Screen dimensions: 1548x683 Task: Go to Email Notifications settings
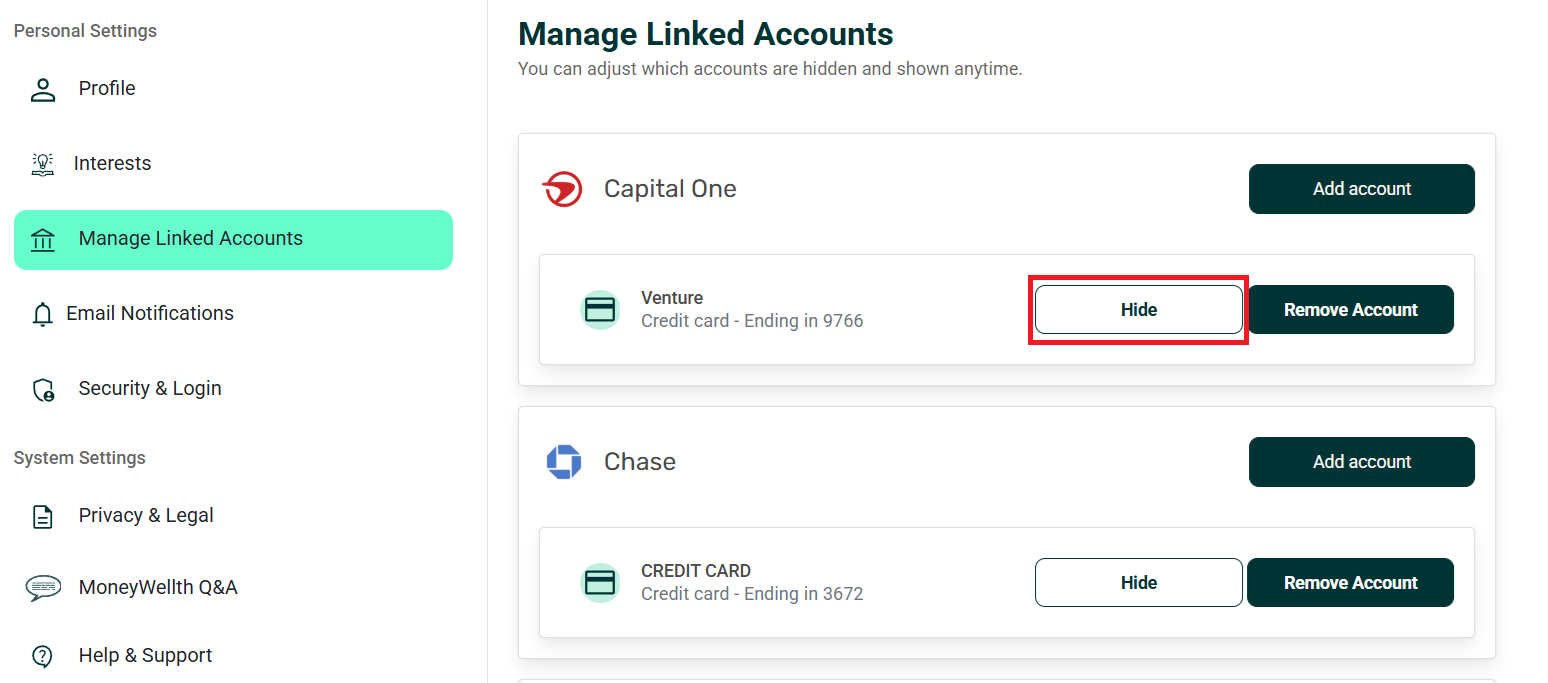[x=150, y=314]
